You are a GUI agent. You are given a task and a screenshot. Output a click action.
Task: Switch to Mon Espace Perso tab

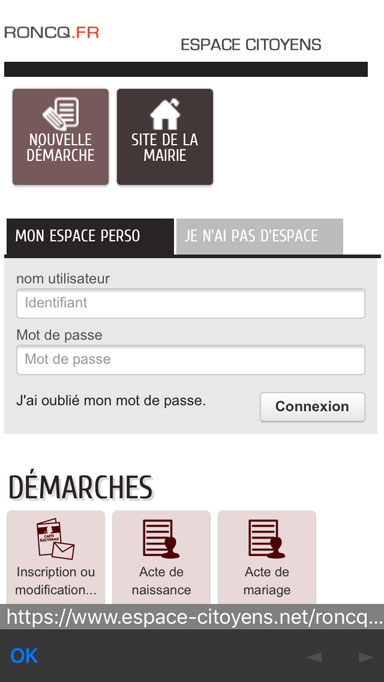point(90,236)
